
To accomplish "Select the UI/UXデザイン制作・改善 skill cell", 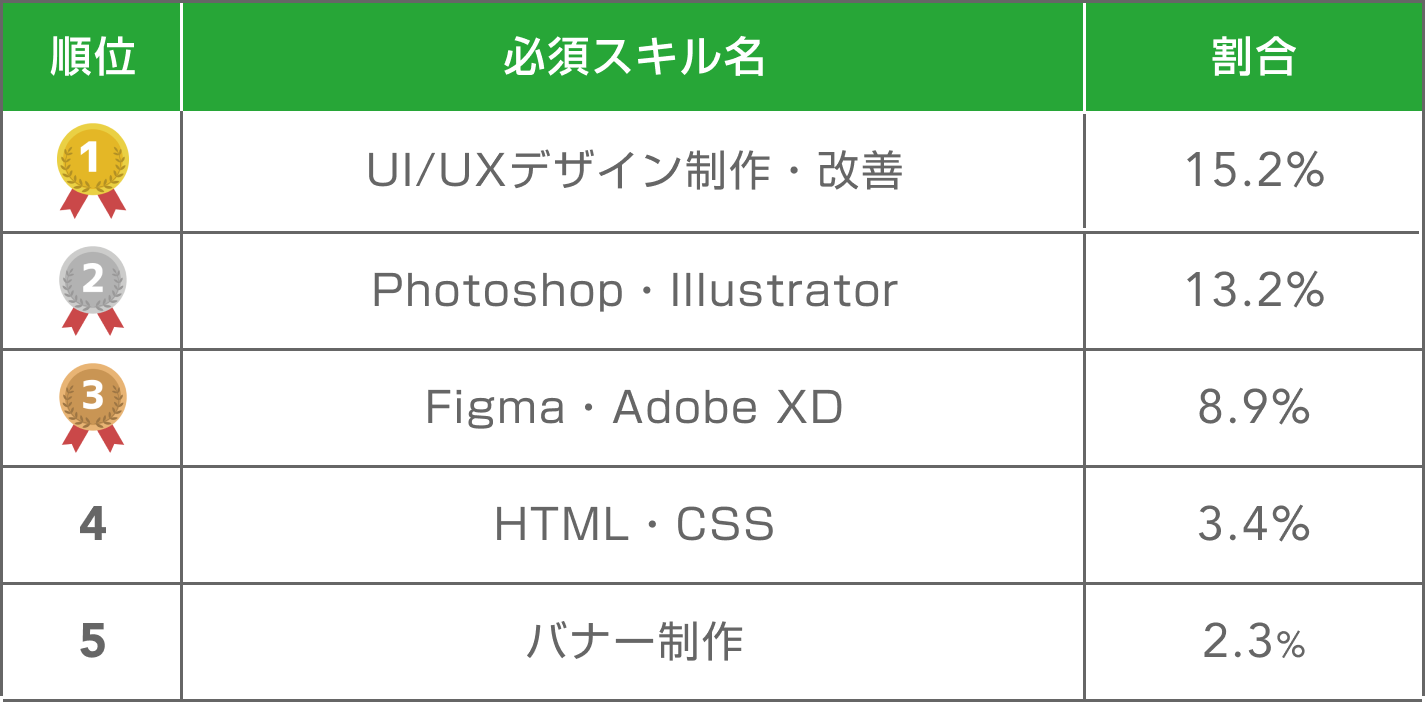I will coord(634,171).
